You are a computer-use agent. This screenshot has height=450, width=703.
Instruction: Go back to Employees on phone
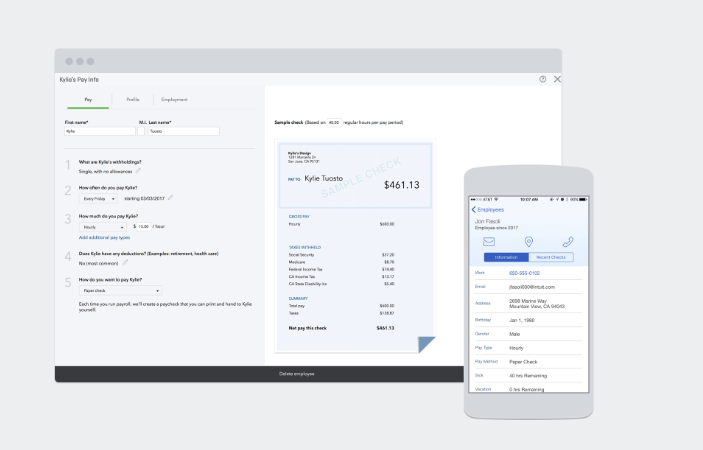point(488,210)
